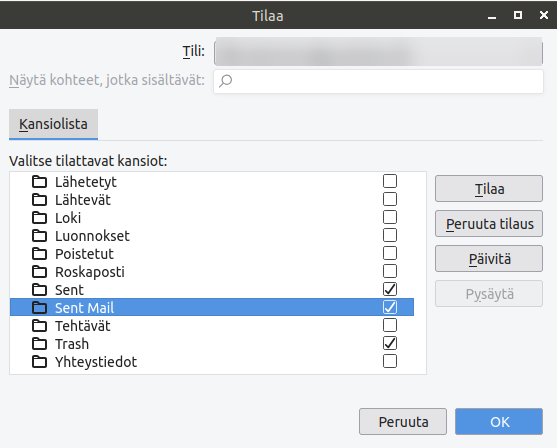Viewport: 557px width, 448px height.
Task: Select the Roskaposti folder icon
Action: pyautogui.click(x=39, y=271)
